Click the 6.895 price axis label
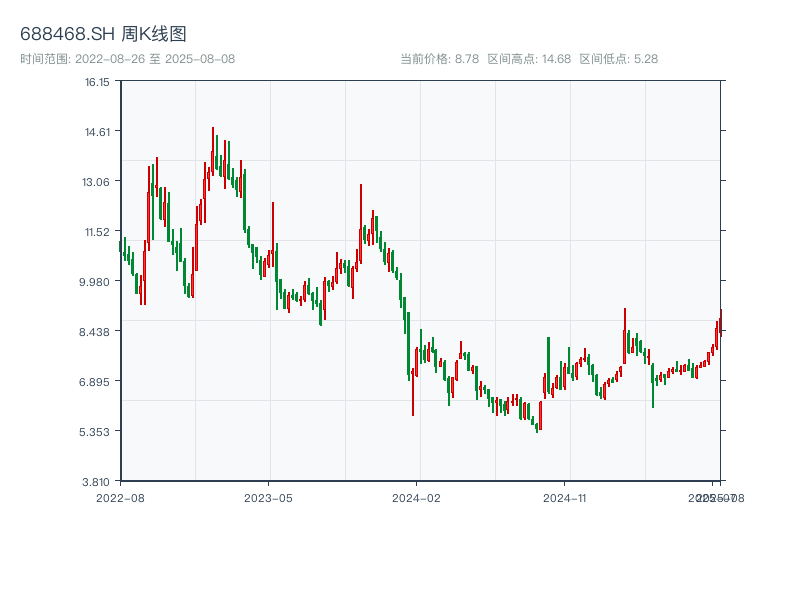Viewport: 800px width, 600px height. [x=97, y=382]
